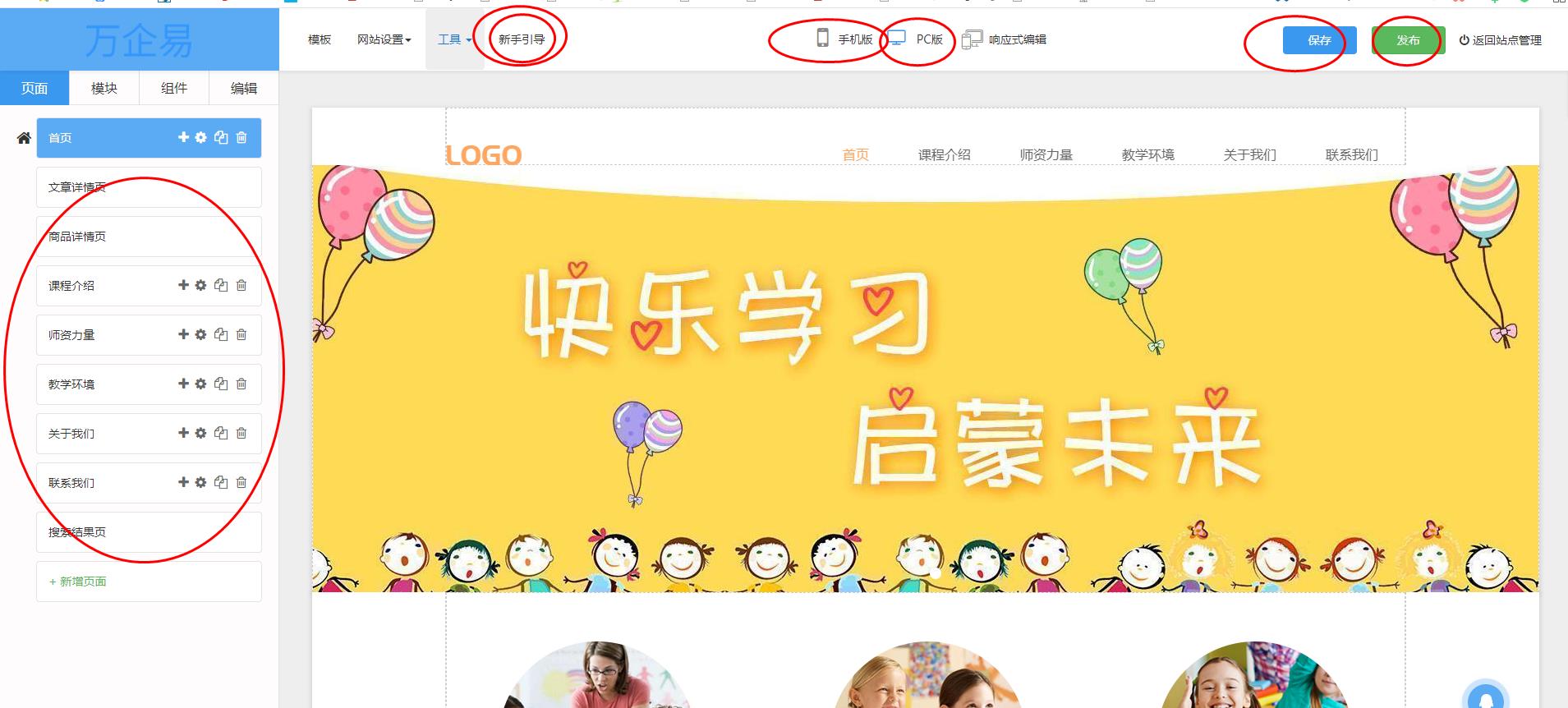Open 响应式编辑 responsive editing mode

coord(1004,39)
